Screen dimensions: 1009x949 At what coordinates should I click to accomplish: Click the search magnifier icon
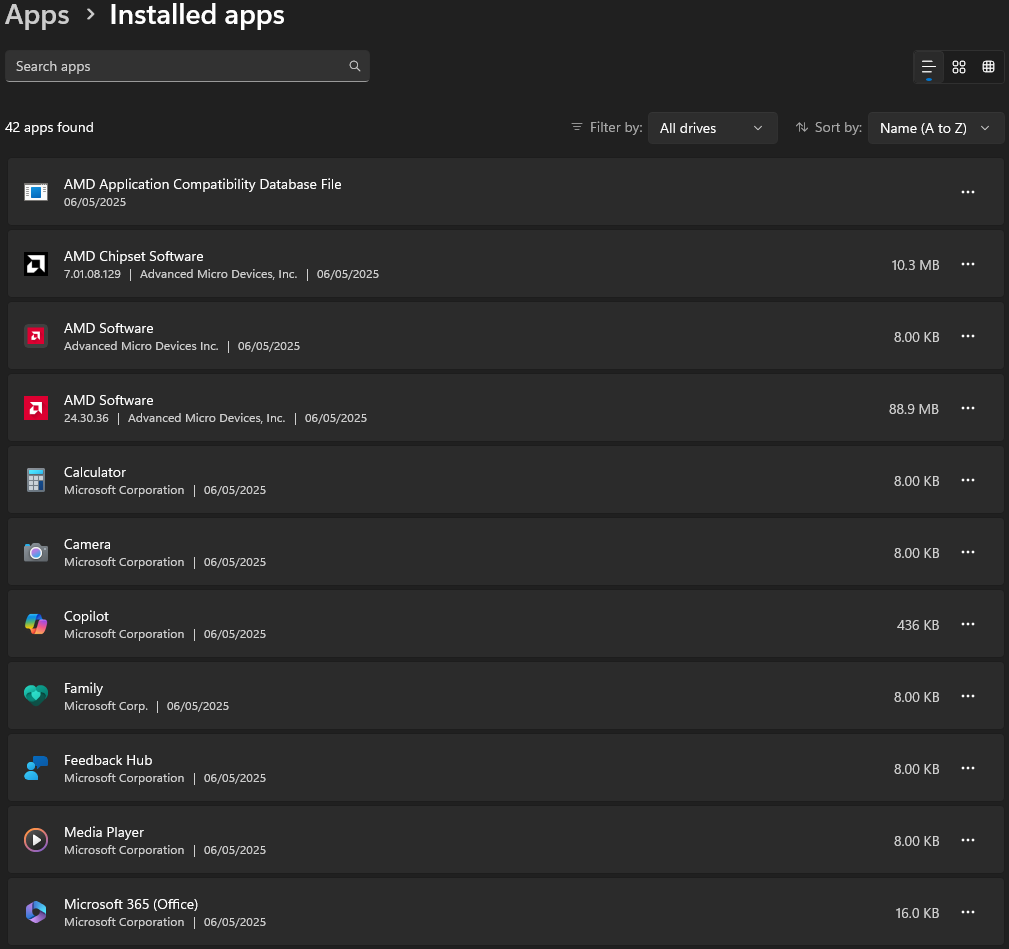pos(355,66)
